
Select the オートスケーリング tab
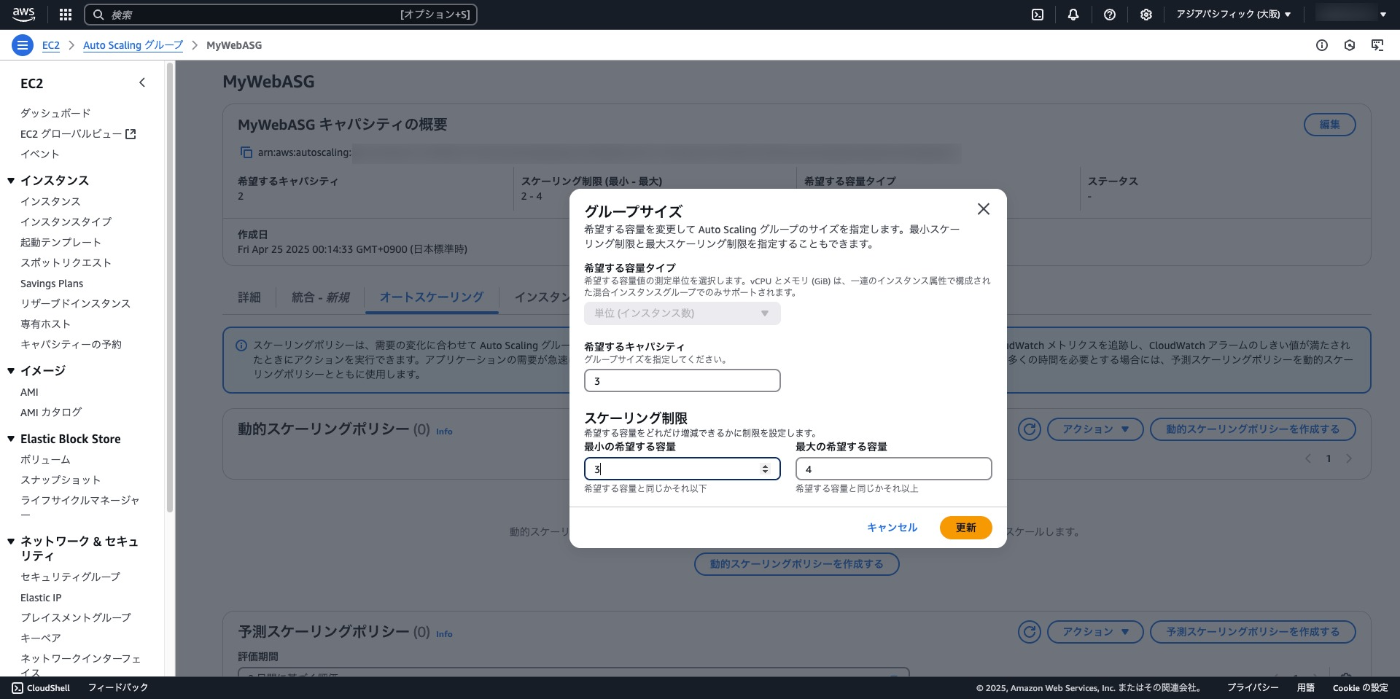431,297
